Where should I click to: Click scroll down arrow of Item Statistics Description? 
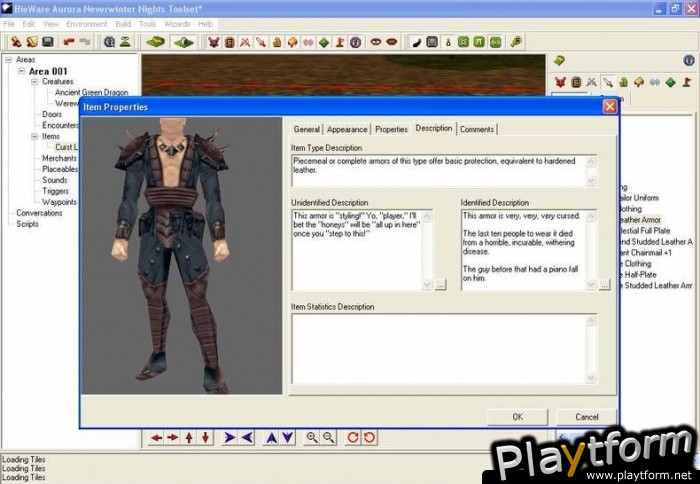(x=592, y=378)
